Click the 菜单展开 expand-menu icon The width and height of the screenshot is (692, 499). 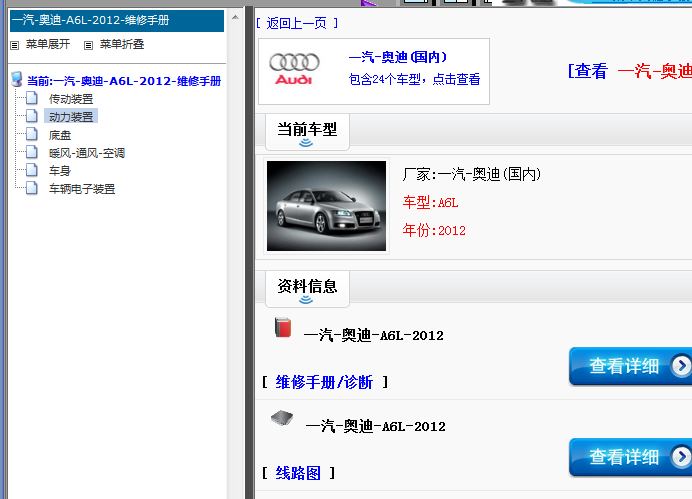(15, 45)
